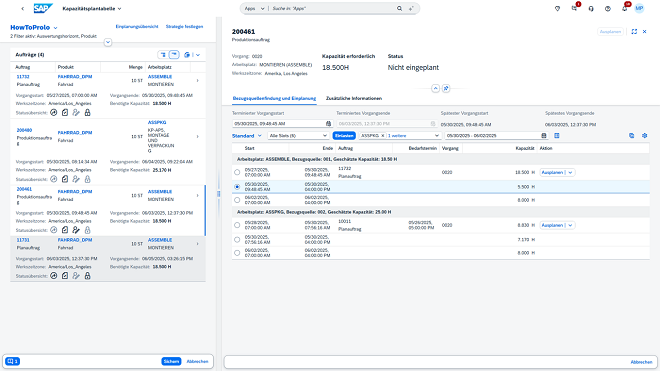Open order 11732 link in list
Image resolution: width=660 pixels, height=371 pixels.
click(23, 77)
